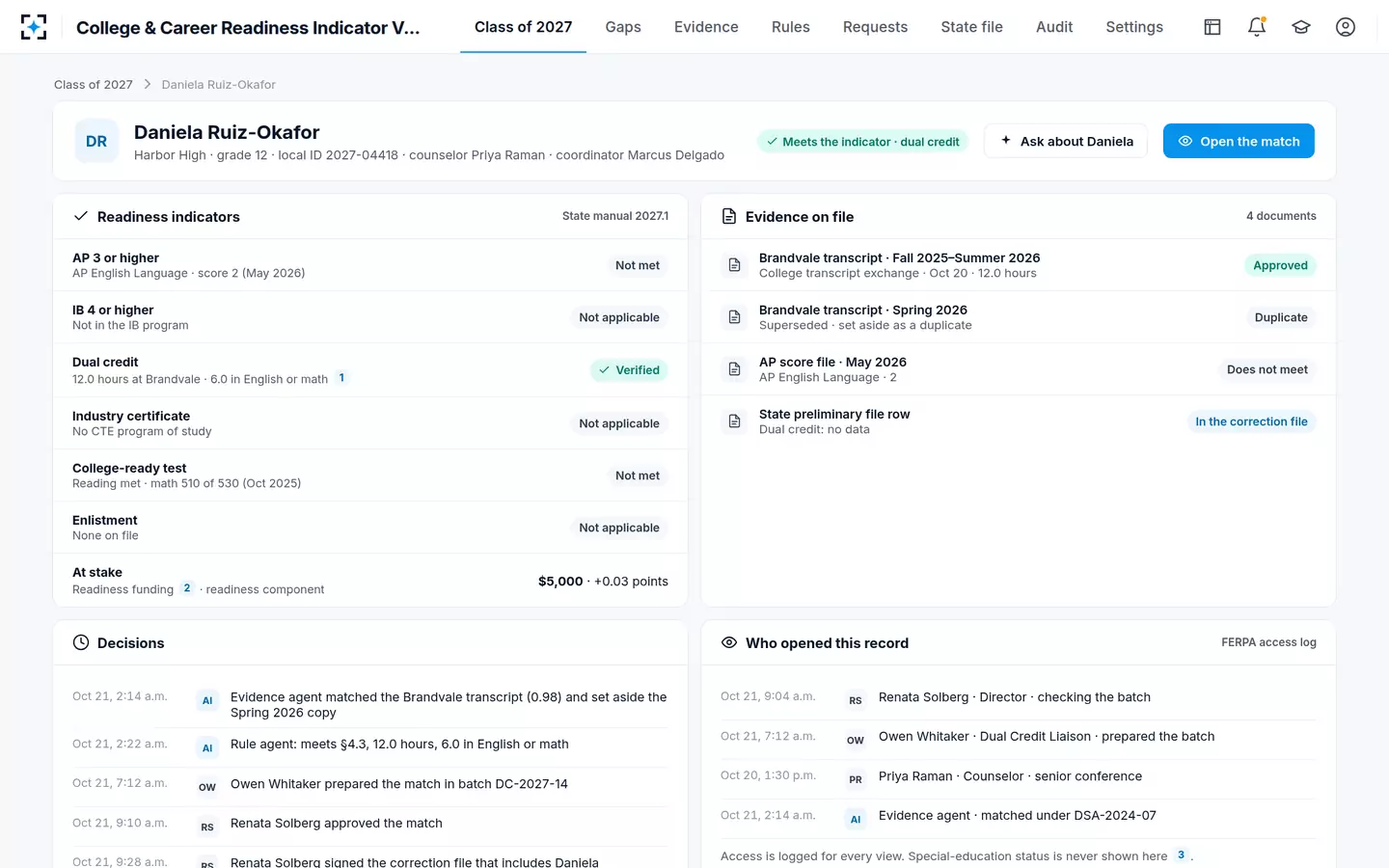Click the State manual 2027.1 label
This screenshot has height=868, width=1389.
(615, 216)
